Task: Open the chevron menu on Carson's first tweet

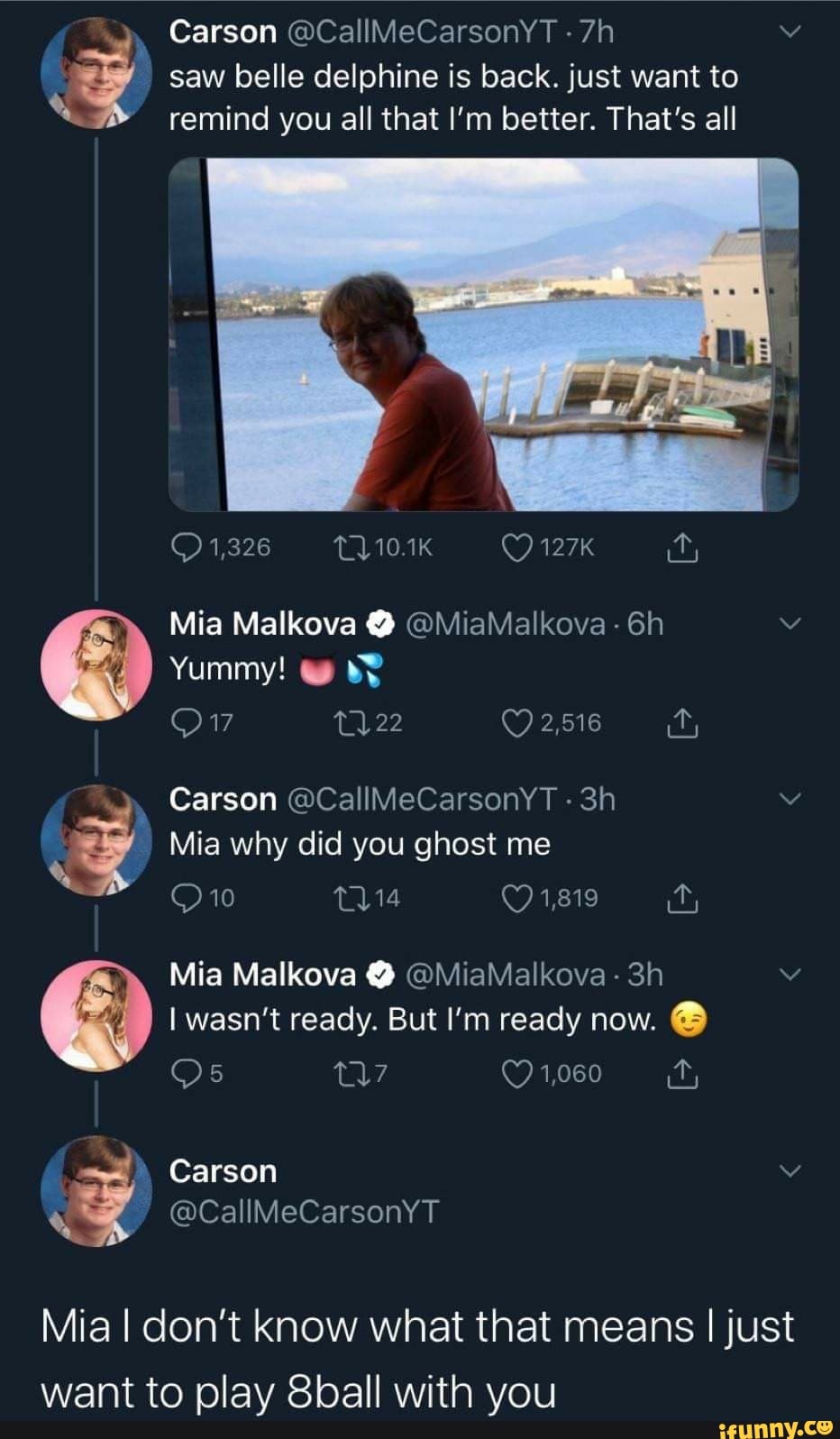Action: click(x=790, y=32)
